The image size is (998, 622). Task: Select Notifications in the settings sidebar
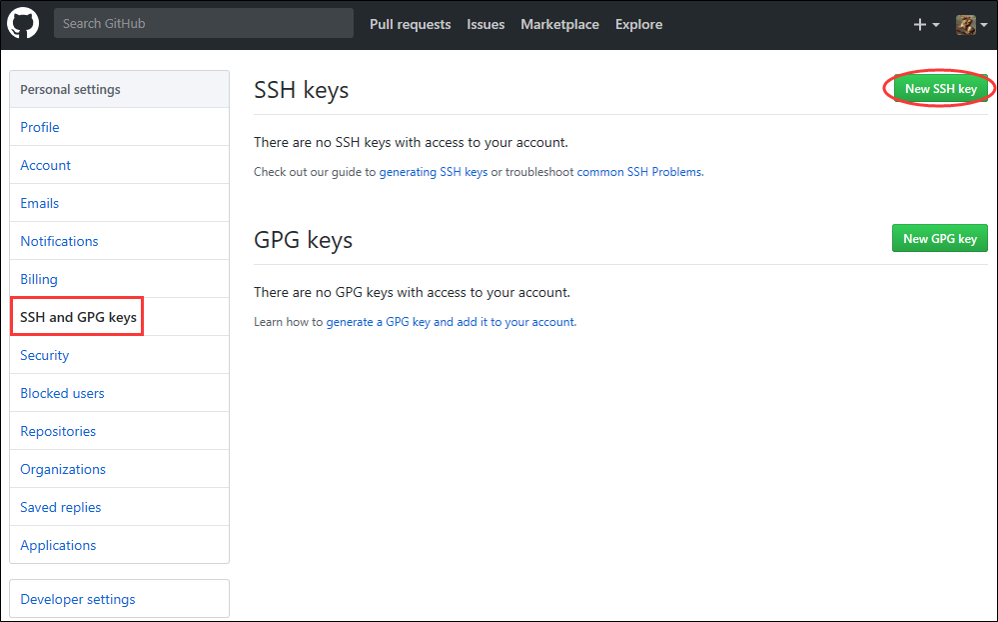(119, 241)
